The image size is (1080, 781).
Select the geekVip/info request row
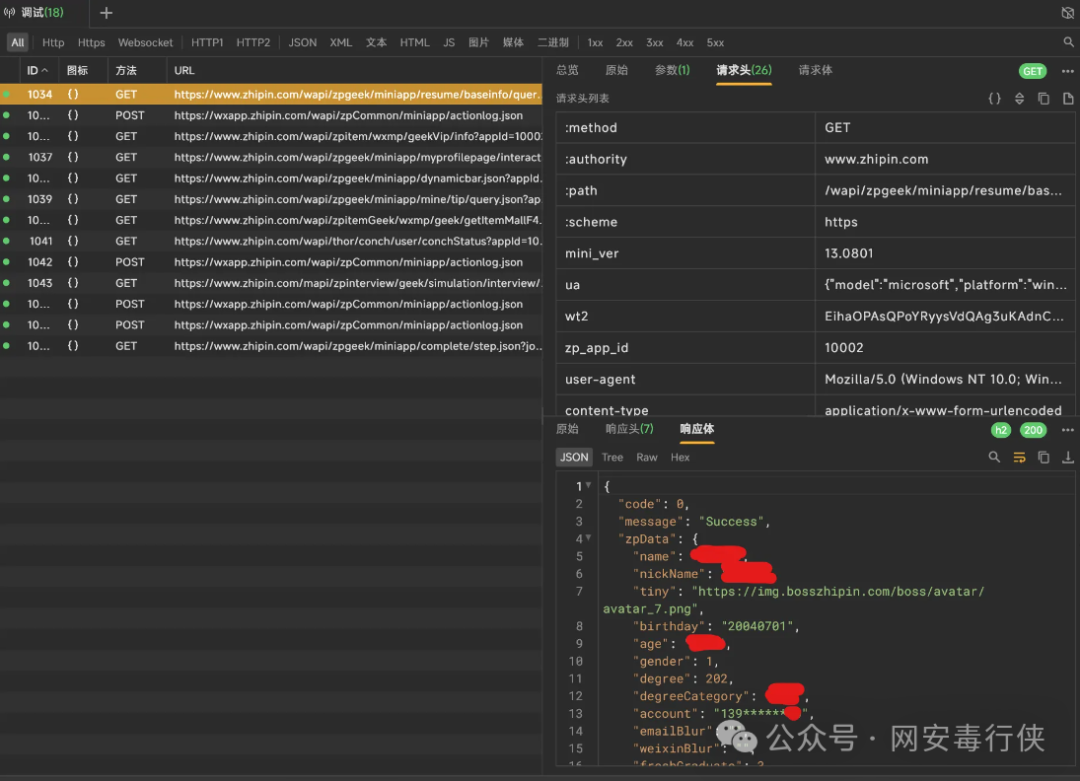pyautogui.click(x=271, y=136)
